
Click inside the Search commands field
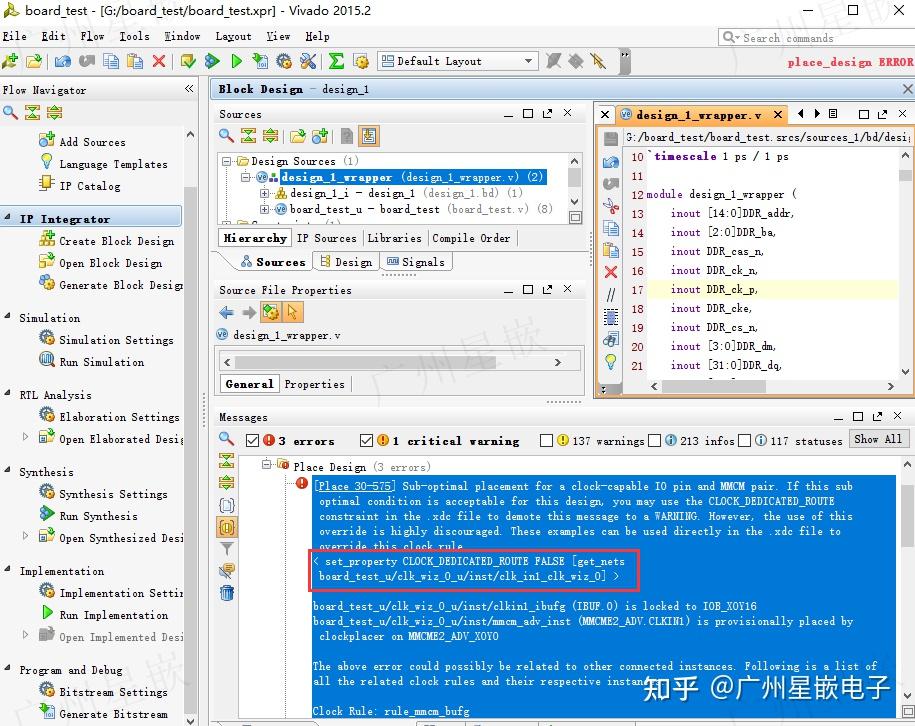[805, 36]
